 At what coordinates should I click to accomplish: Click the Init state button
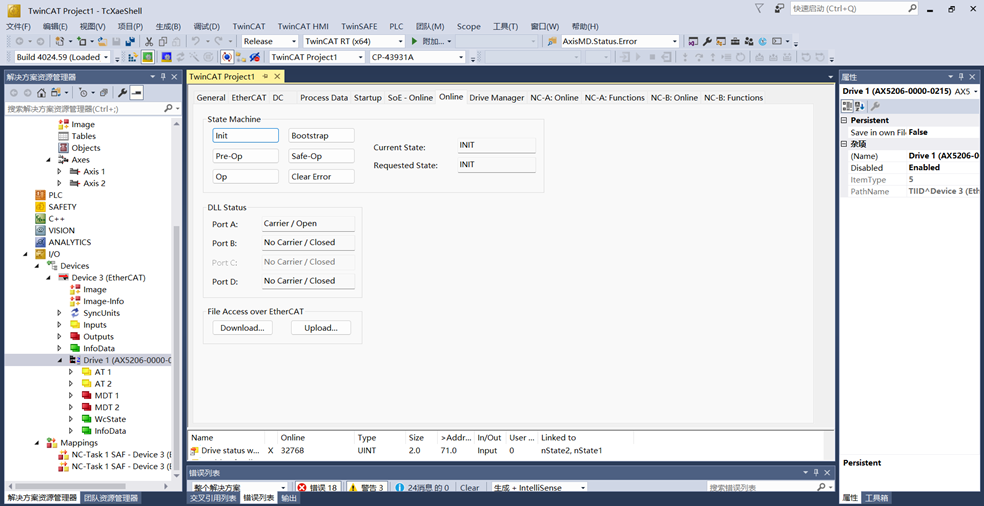pyautogui.click(x=245, y=136)
